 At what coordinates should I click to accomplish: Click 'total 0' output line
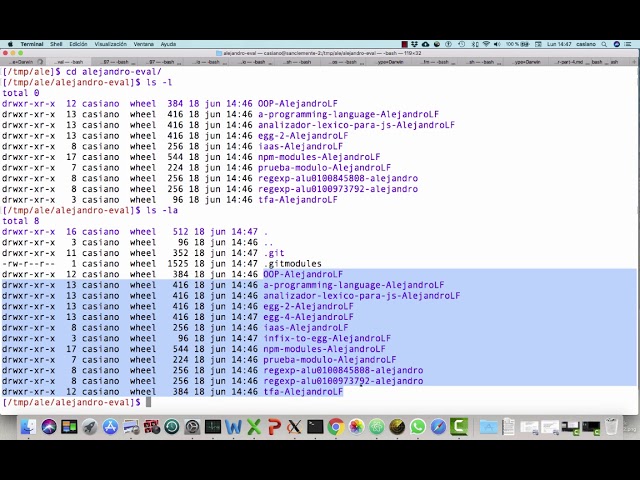(21, 93)
